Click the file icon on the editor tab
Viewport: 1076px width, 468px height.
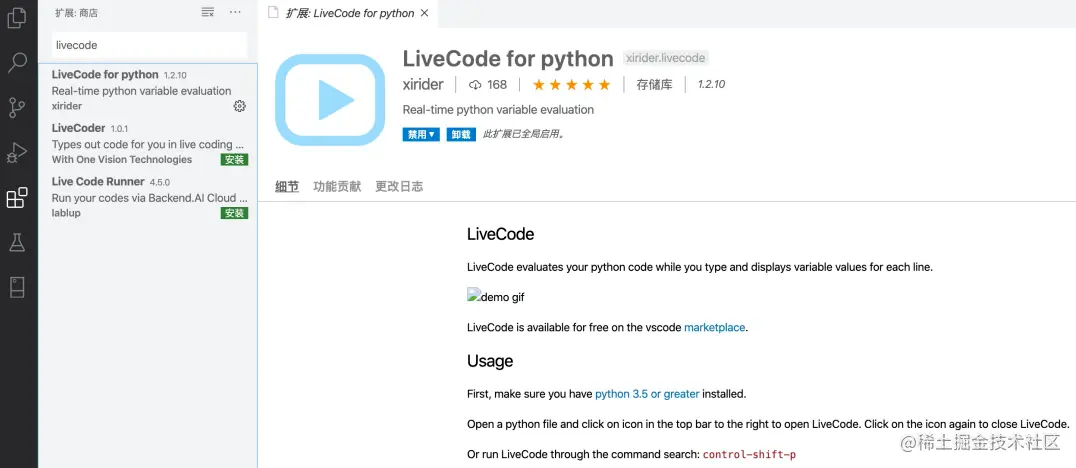274,13
